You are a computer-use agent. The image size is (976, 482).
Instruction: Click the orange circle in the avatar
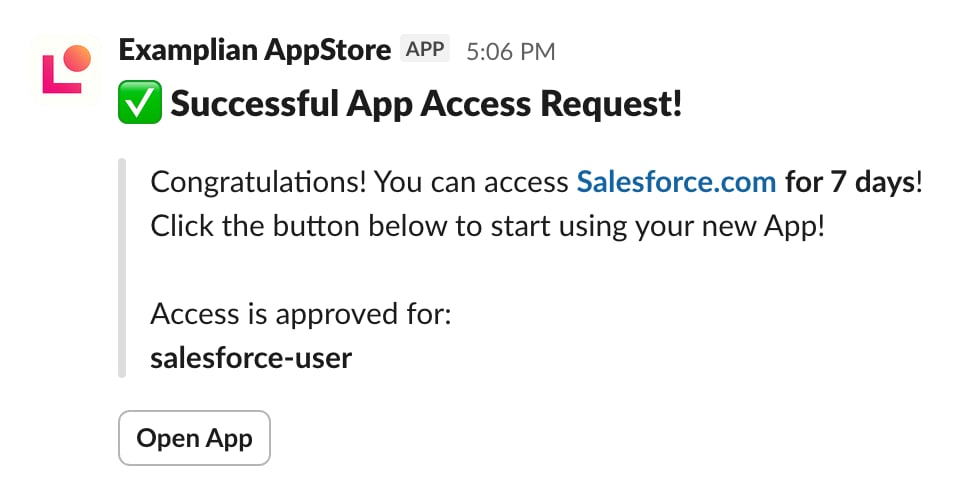click(77, 59)
